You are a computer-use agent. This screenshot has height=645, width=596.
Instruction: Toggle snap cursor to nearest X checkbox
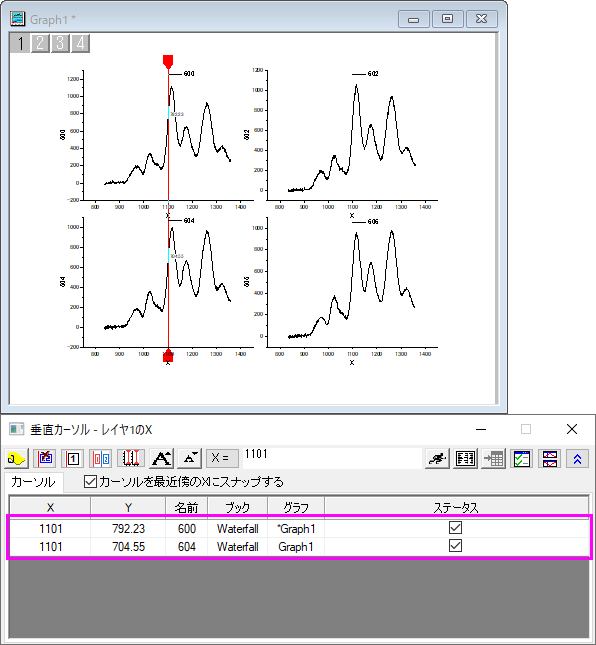coord(90,481)
